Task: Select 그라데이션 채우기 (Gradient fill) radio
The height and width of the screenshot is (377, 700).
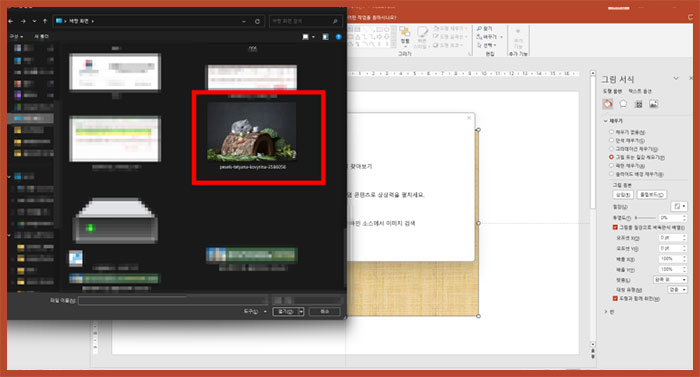Action: coord(612,149)
